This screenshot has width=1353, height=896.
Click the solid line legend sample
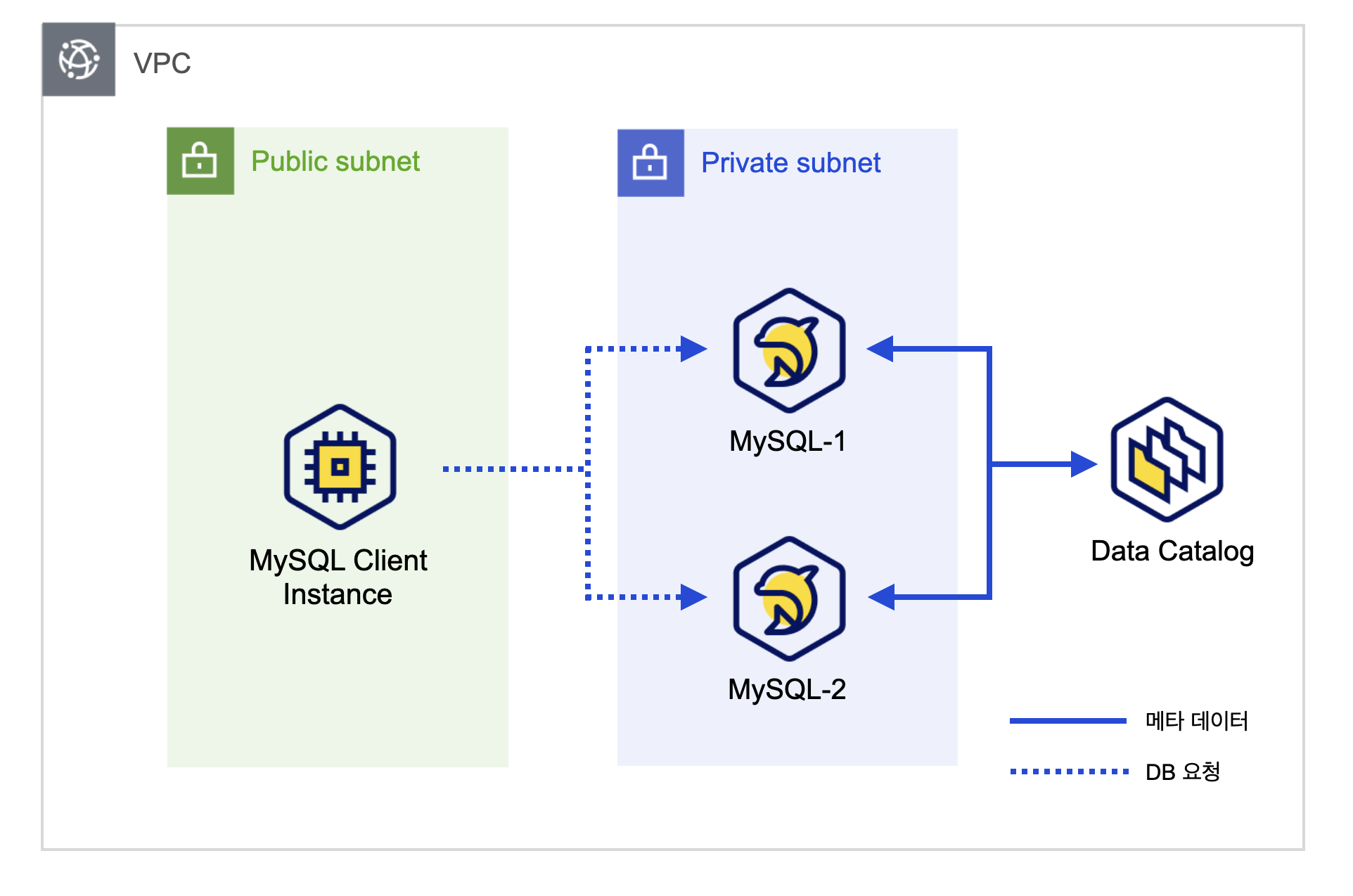click(x=1068, y=721)
